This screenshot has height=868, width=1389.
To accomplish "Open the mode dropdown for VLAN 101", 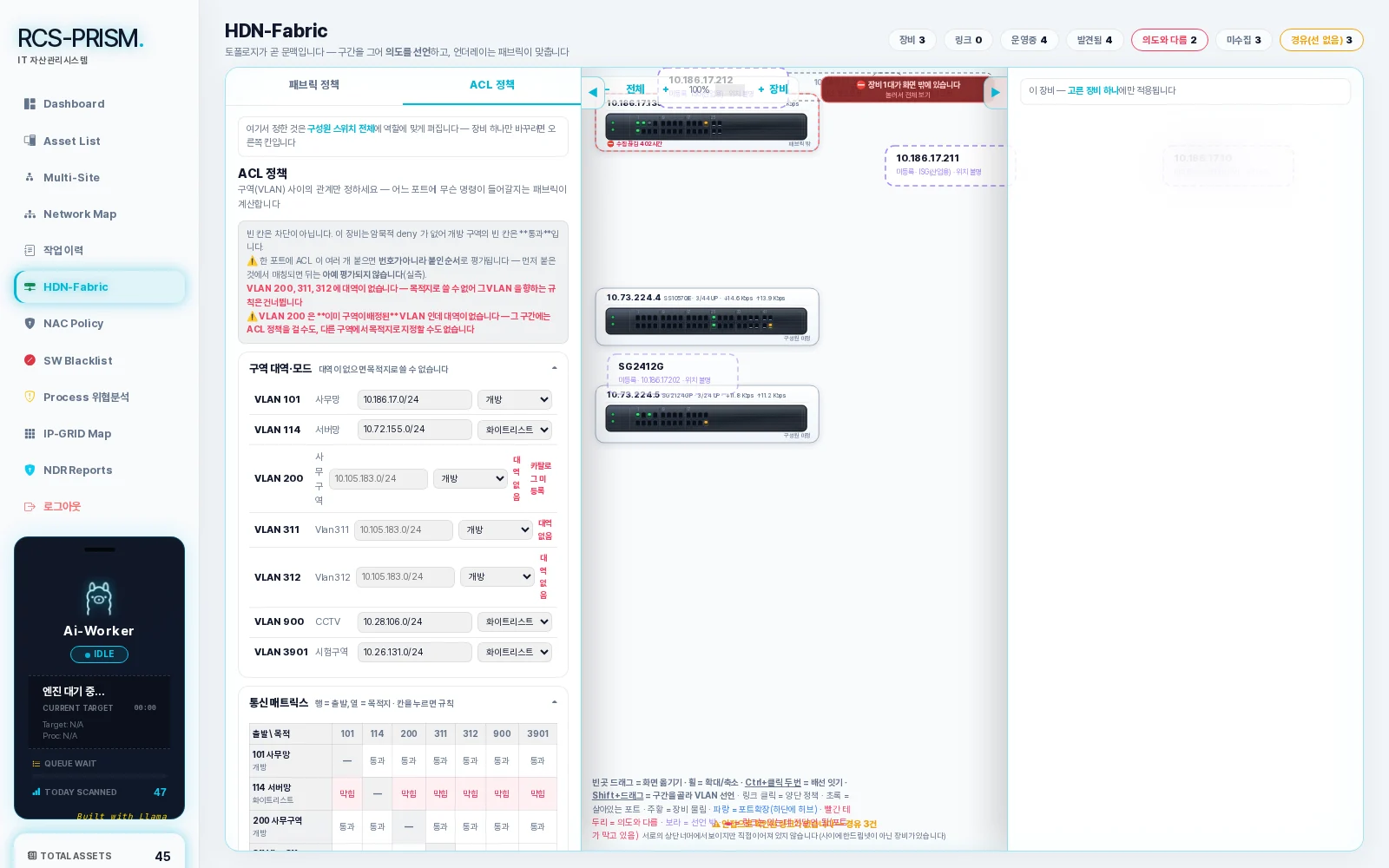I will point(515,399).
